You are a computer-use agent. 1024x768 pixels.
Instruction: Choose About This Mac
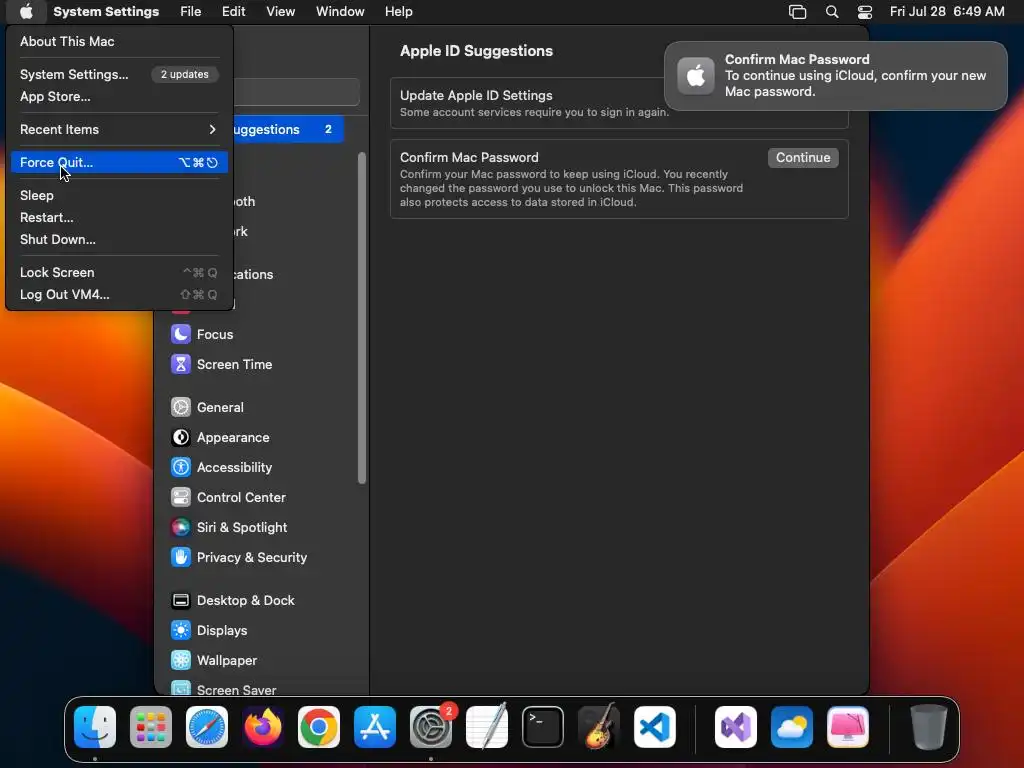pos(119,41)
